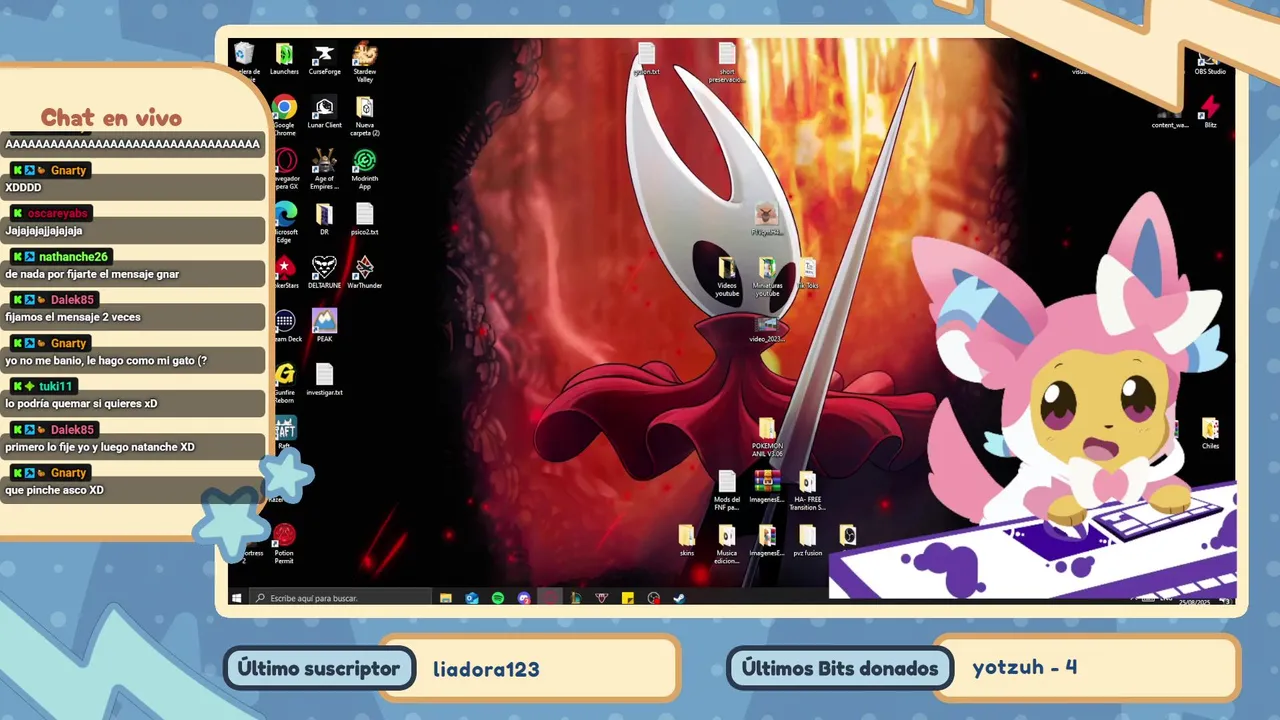1280x720 pixels.
Task: Open Spotify from the taskbar
Action: click(498, 598)
